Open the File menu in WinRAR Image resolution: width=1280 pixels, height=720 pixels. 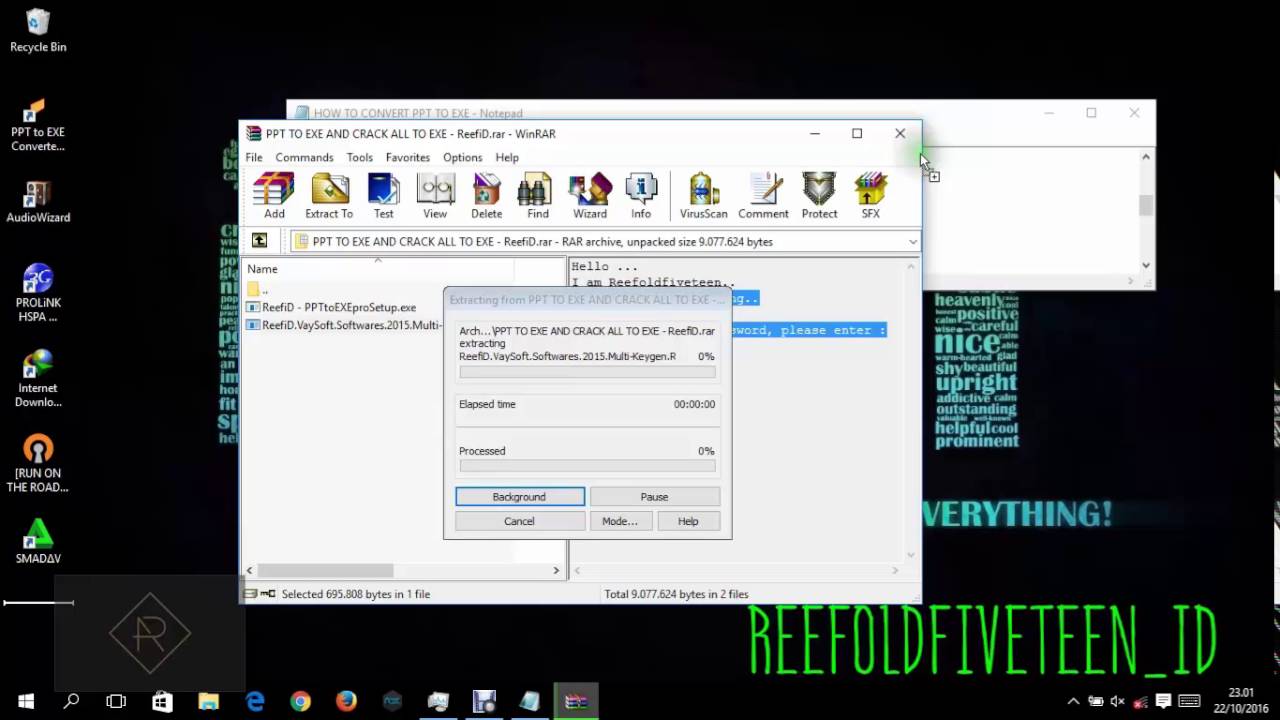click(254, 157)
